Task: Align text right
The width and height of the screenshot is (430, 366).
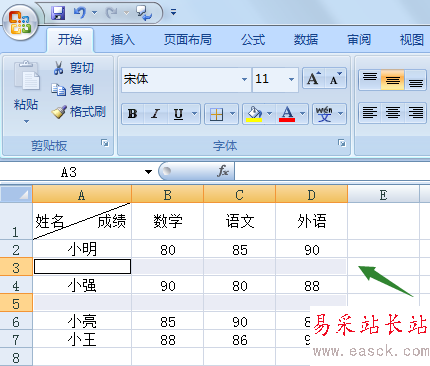Action: click(415, 113)
